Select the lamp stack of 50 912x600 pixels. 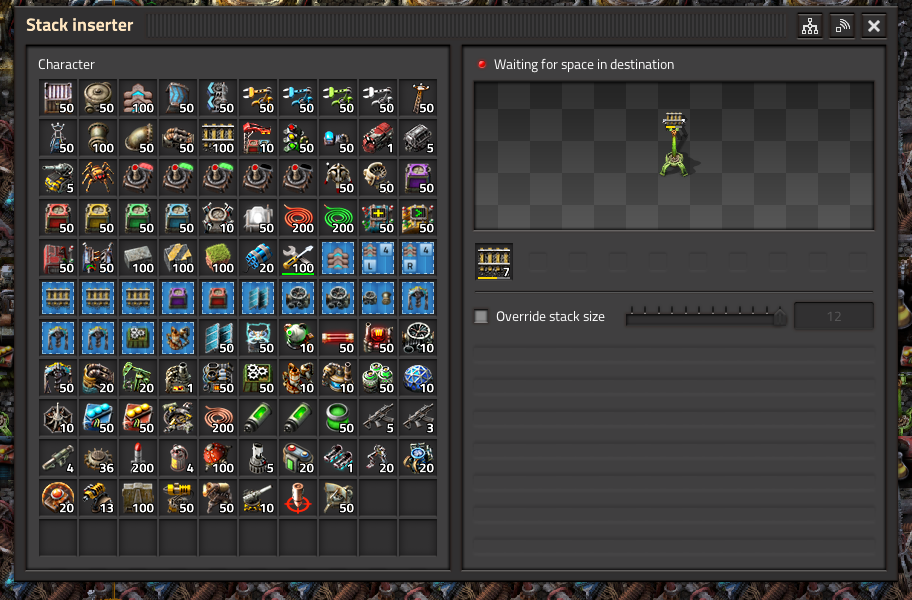click(258, 218)
